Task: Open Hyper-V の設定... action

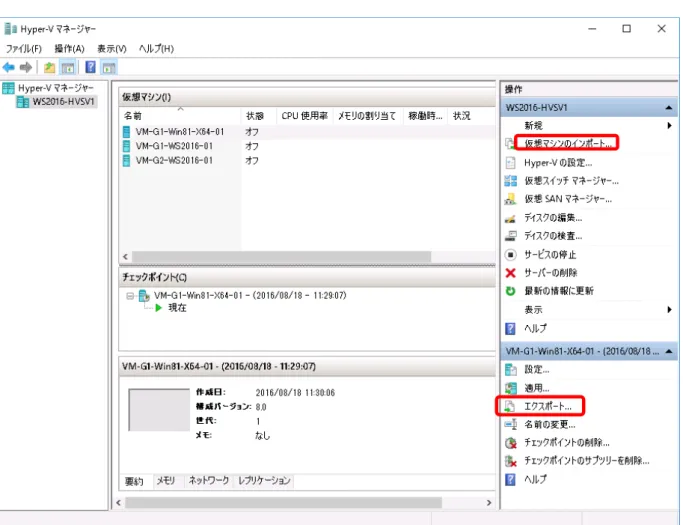Action: (558, 163)
